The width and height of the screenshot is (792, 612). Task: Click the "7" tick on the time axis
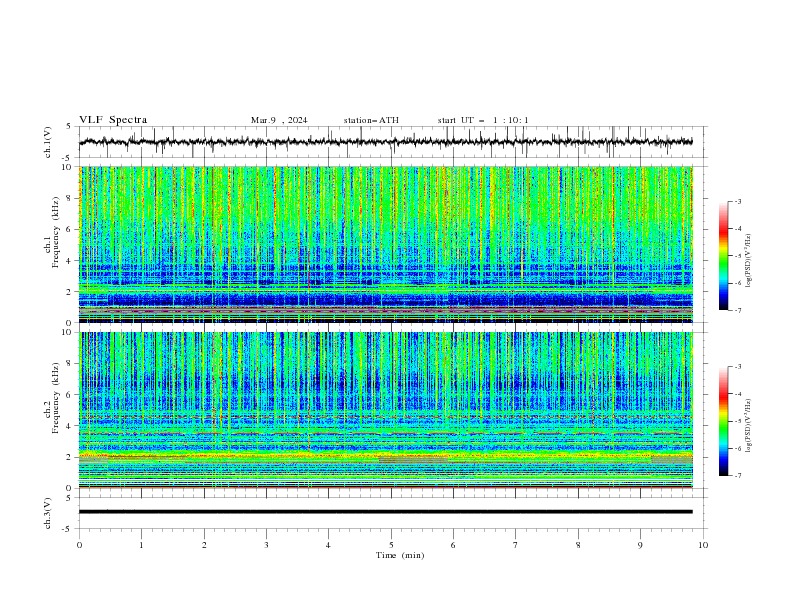click(516, 545)
